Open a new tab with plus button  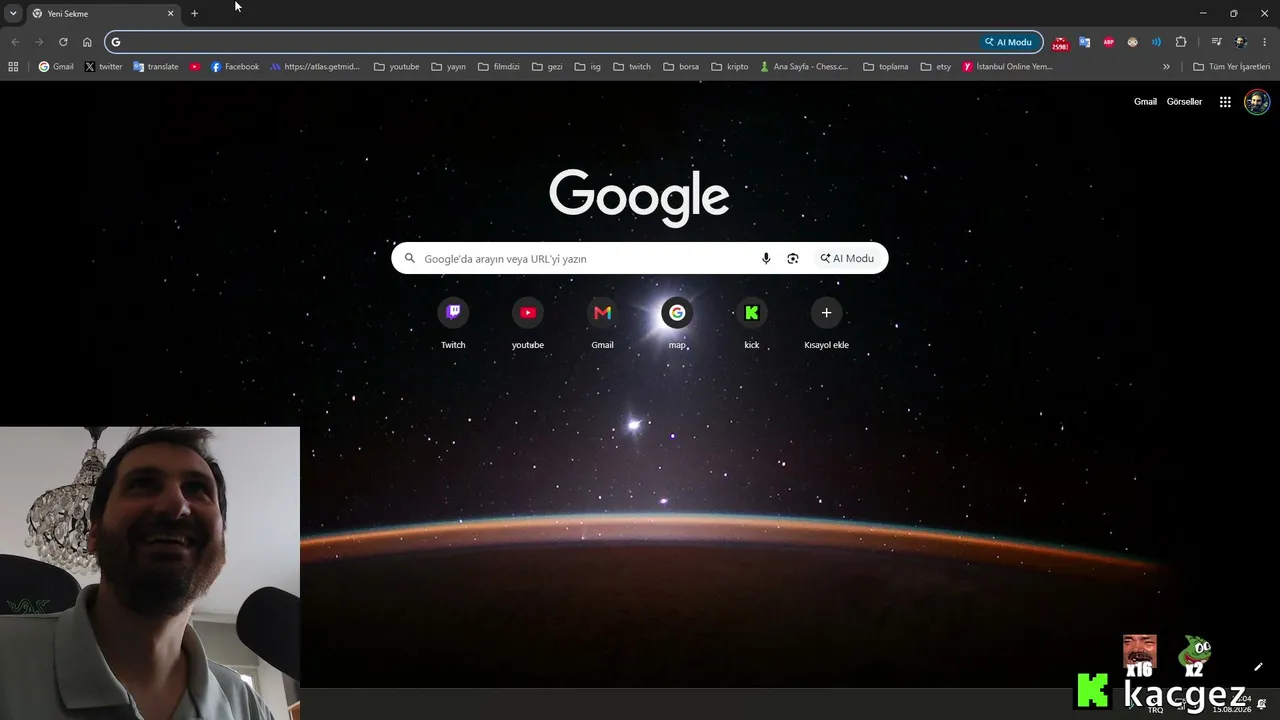(x=194, y=14)
